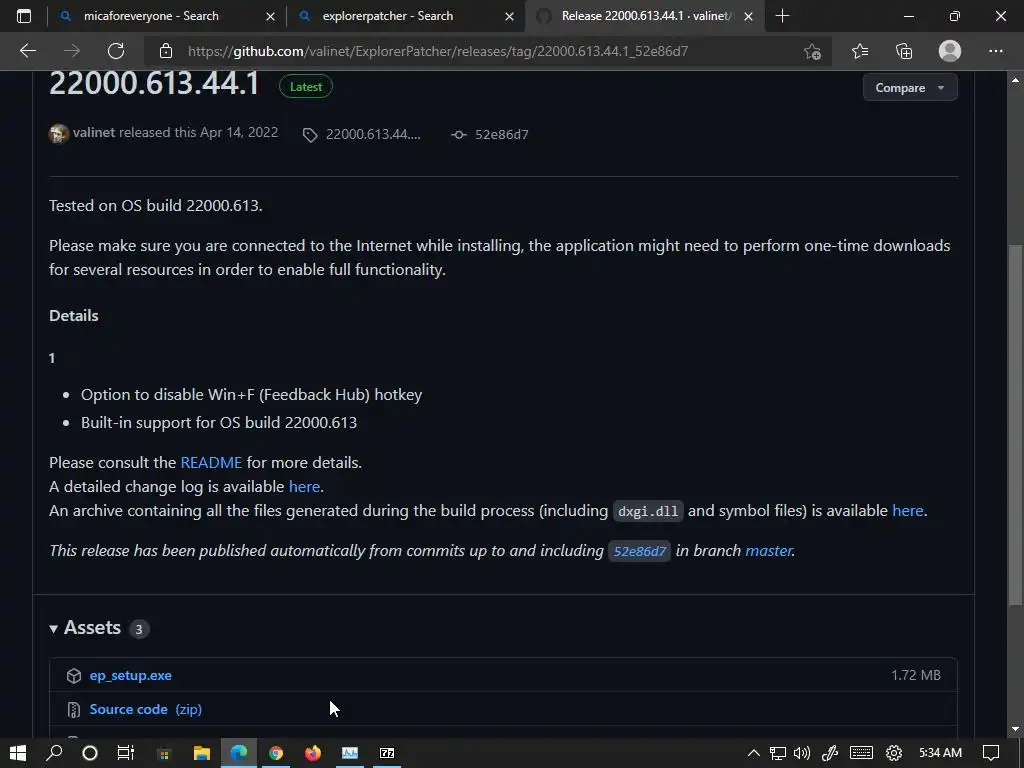Viewport: 1024px width, 768px height.
Task: Open the Compare dropdown
Action: pyautogui.click(x=910, y=88)
